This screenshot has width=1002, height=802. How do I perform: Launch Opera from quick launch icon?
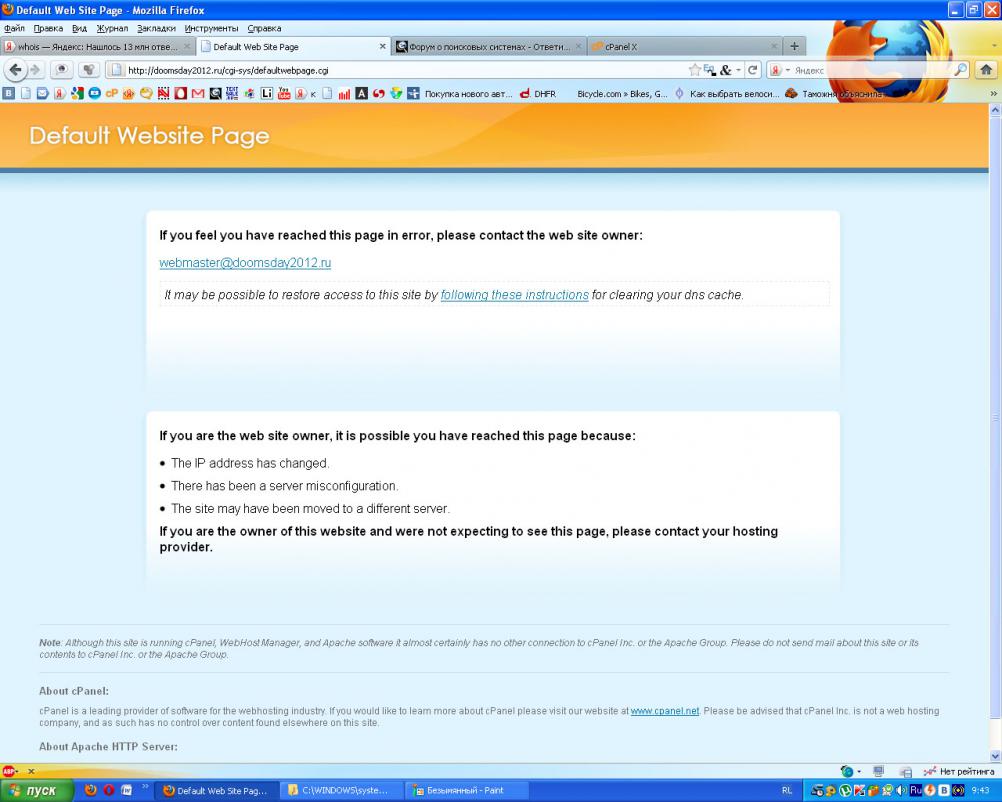(x=109, y=790)
